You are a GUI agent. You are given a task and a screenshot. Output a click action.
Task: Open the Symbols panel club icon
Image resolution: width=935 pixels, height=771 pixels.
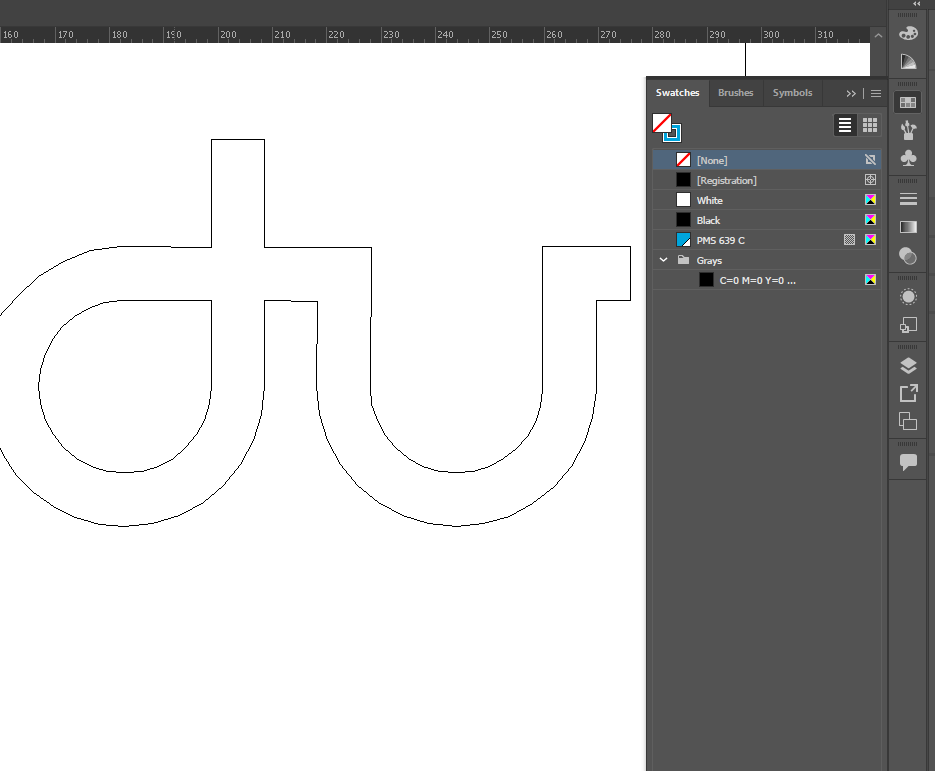click(908, 158)
